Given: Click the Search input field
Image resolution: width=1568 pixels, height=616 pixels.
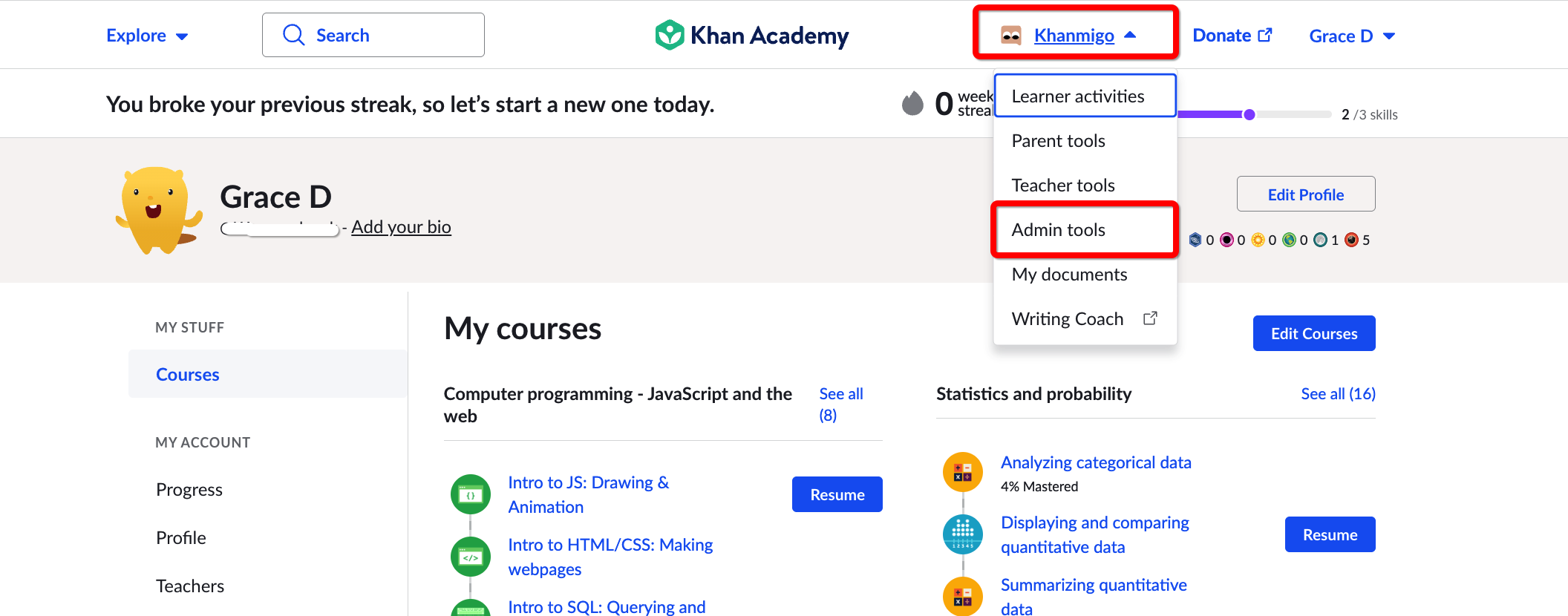Looking at the screenshot, I should (x=373, y=35).
